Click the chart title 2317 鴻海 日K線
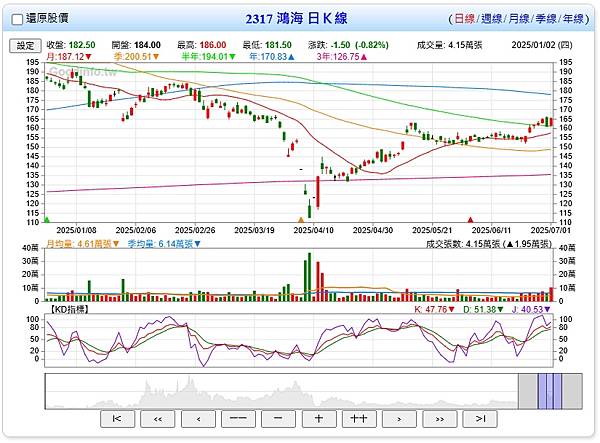 click(296, 18)
